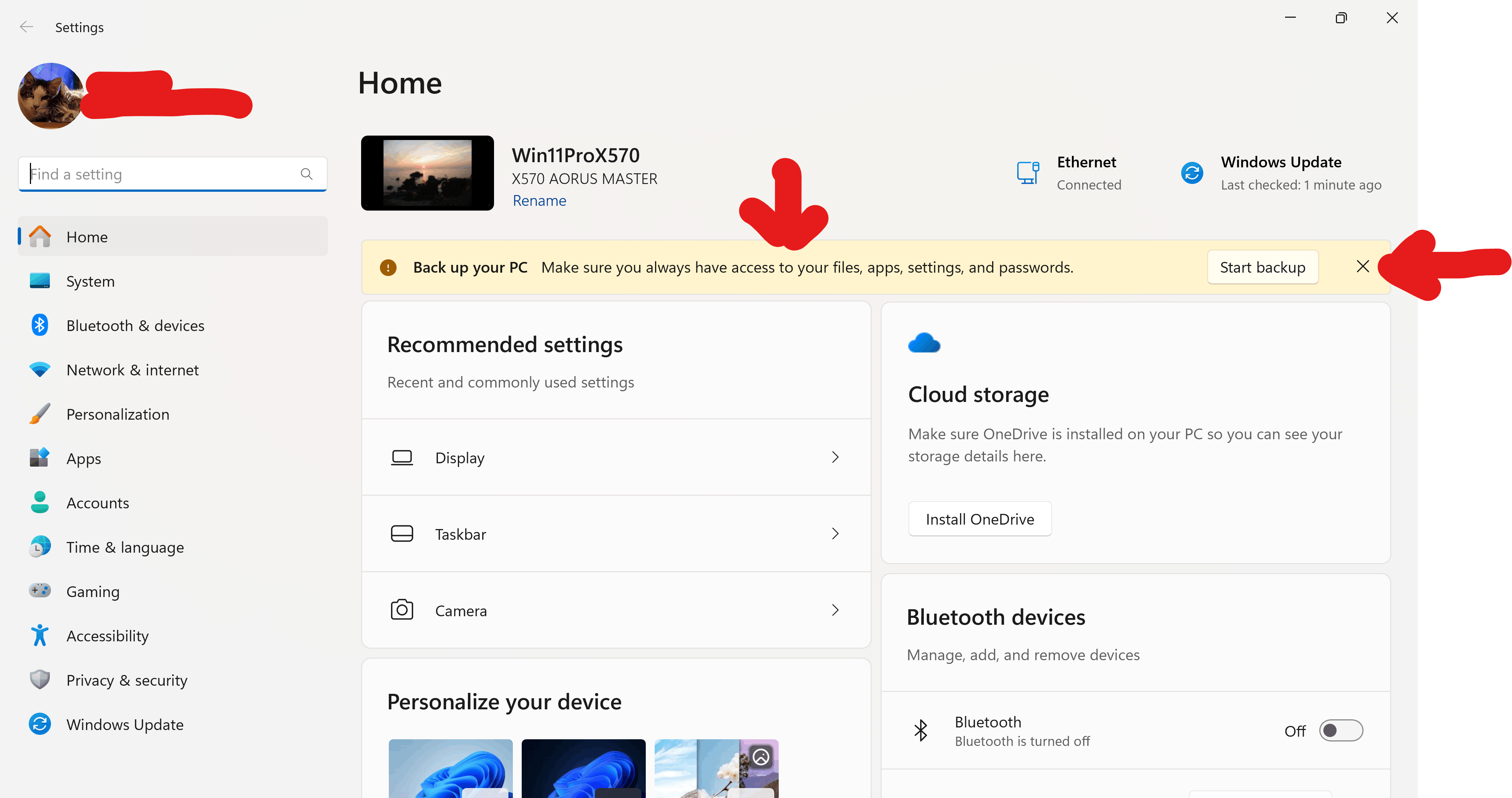The height and width of the screenshot is (798, 1512).
Task: Open Privacy & security settings
Action: (x=172, y=680)
